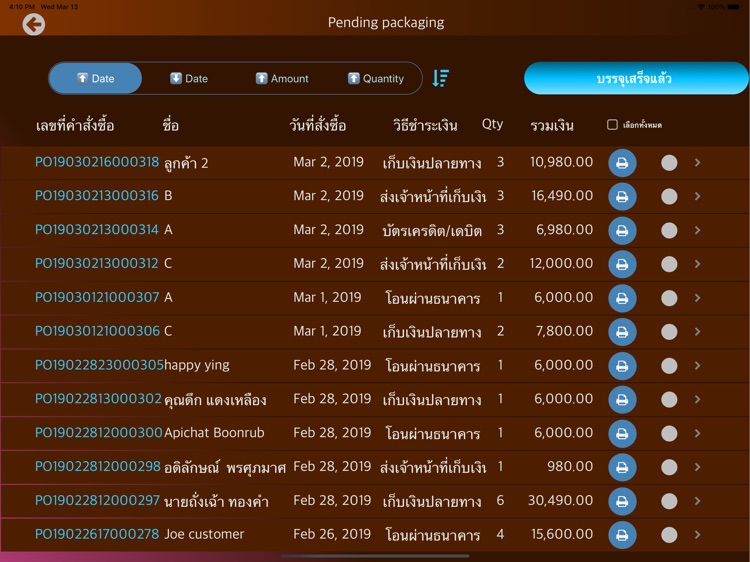Select order PO19030213000312 radio circle

tap(669, 264)
